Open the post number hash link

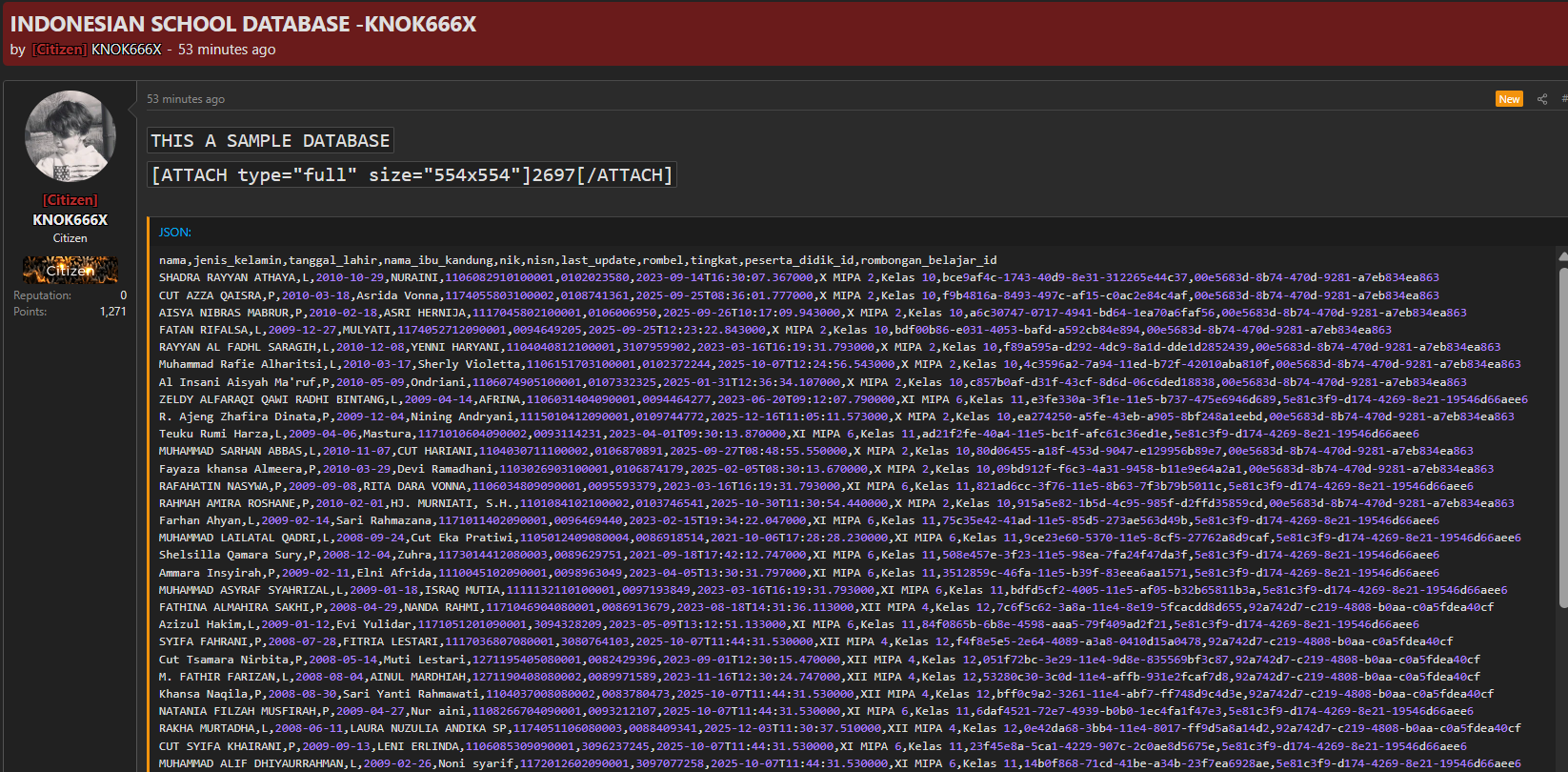click(x=1564, y=99)
